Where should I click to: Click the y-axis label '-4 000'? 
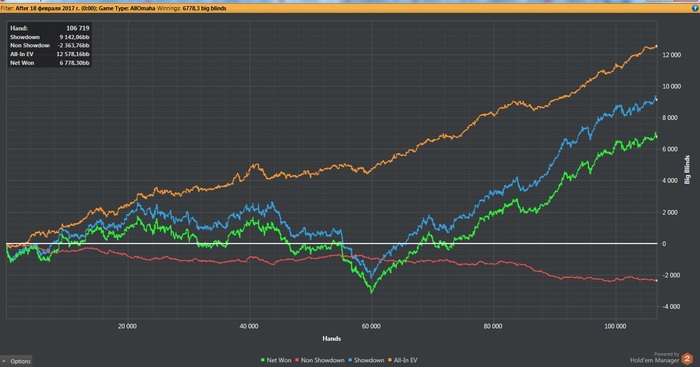(x=671, y=307)
